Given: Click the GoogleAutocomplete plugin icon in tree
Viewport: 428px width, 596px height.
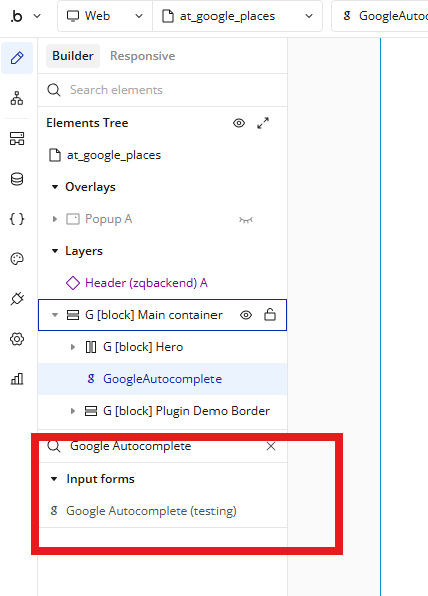Looking at the screenshot, I should coord(91,378).
